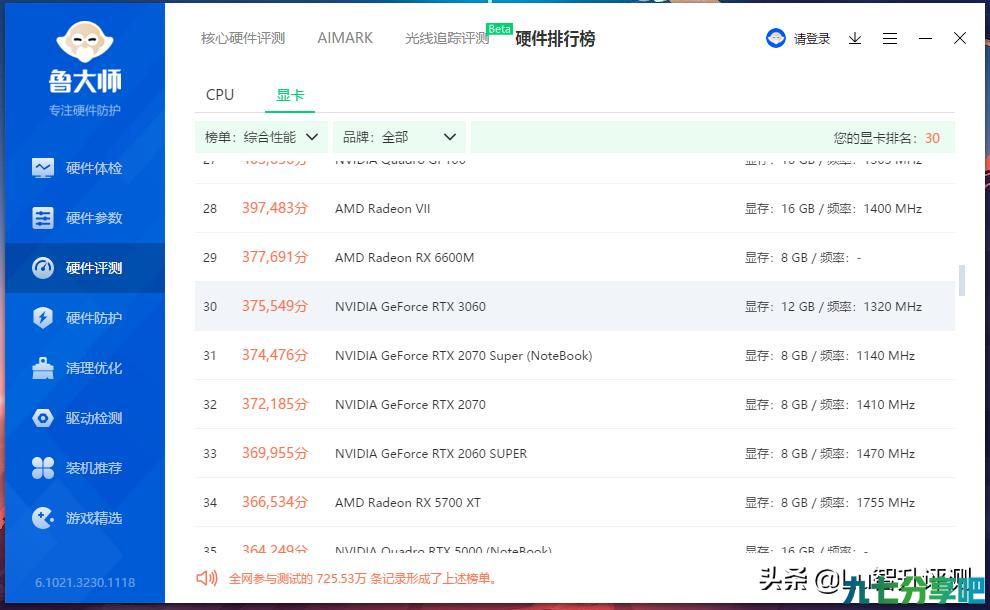Click the version number 6.1021.3230.1118
Image resolution: width=990 pixels, height=610 pixels.
tap(85, 582)
